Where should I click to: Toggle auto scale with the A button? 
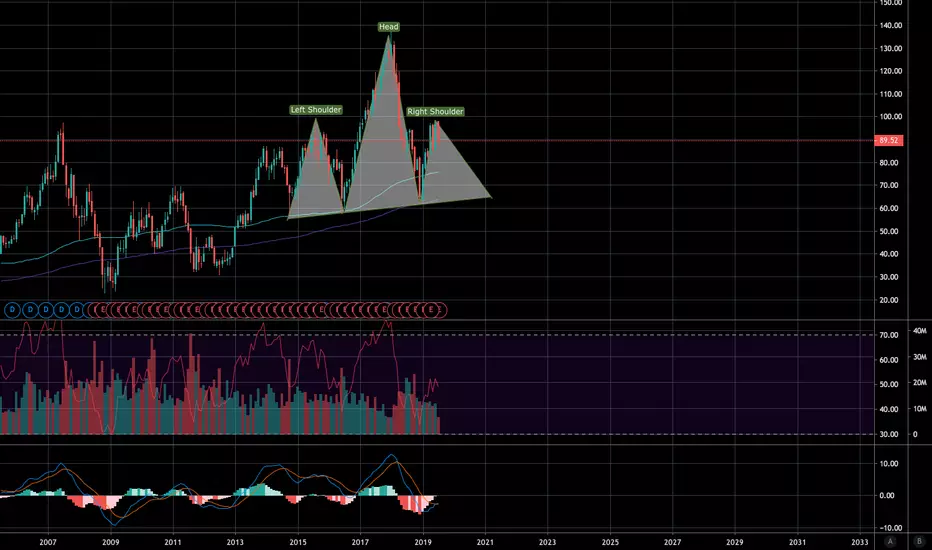890,541
